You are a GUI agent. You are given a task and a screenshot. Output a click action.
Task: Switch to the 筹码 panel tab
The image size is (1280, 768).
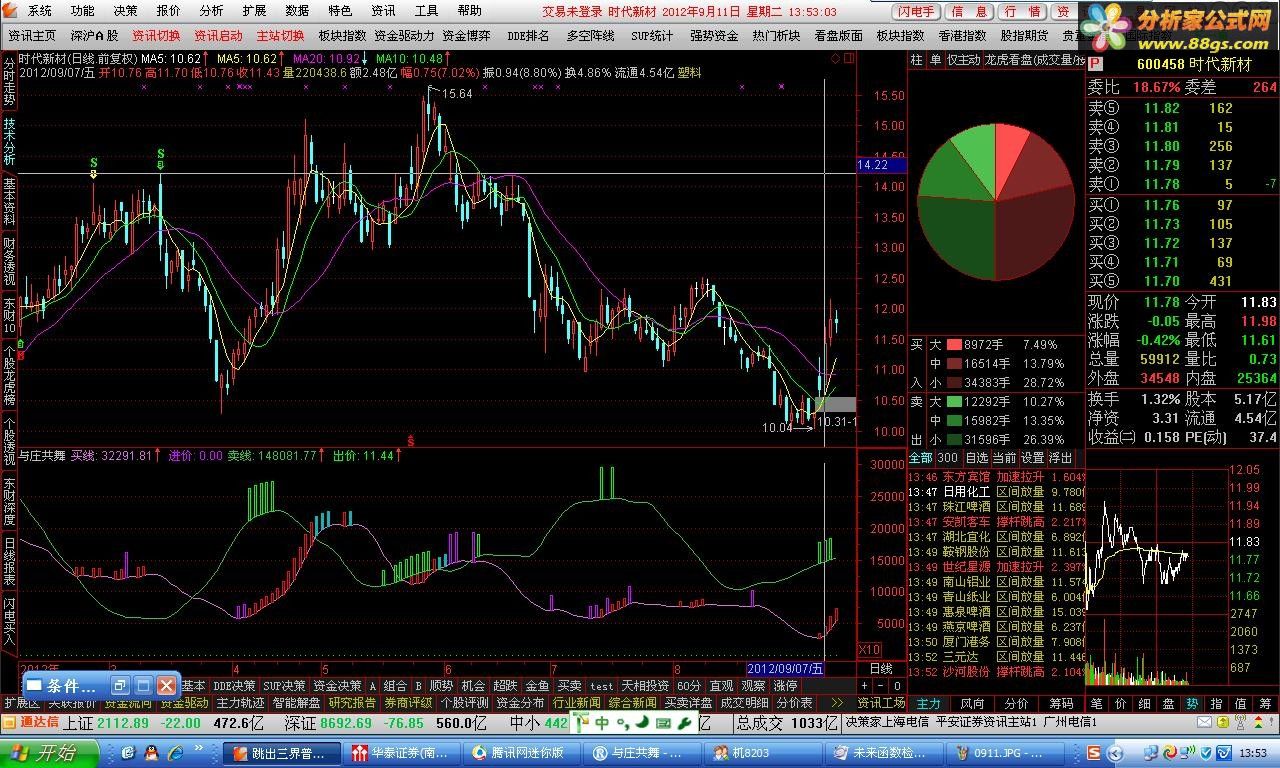tap(1061, 703)
